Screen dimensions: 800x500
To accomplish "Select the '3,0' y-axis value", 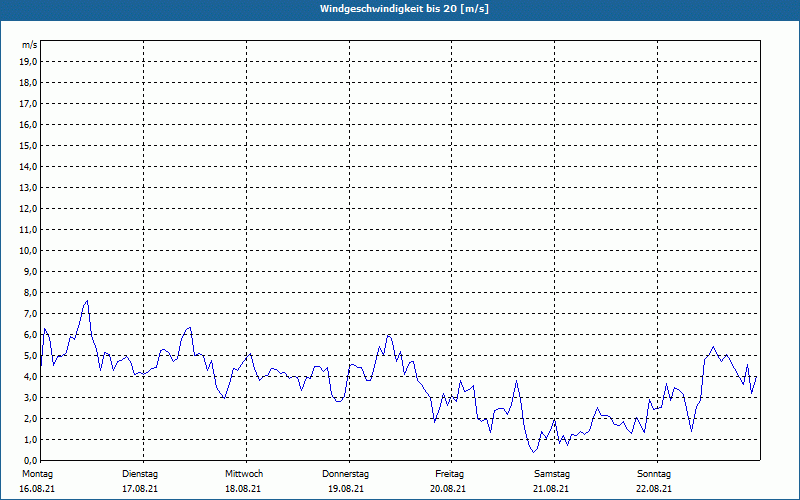I will [30, 397].
